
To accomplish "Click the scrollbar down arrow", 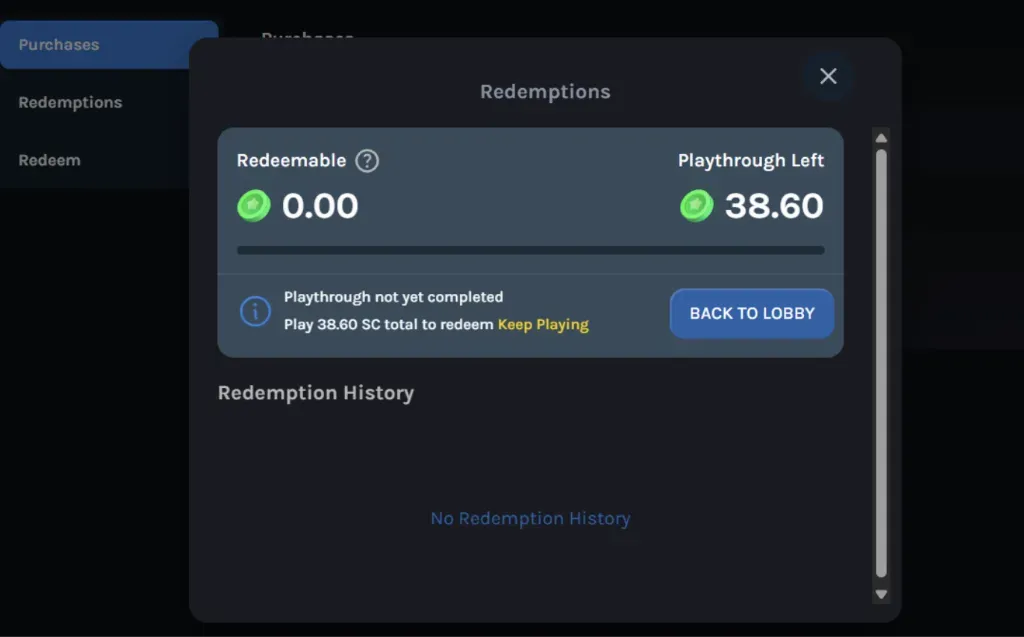I will coord(881,593).
